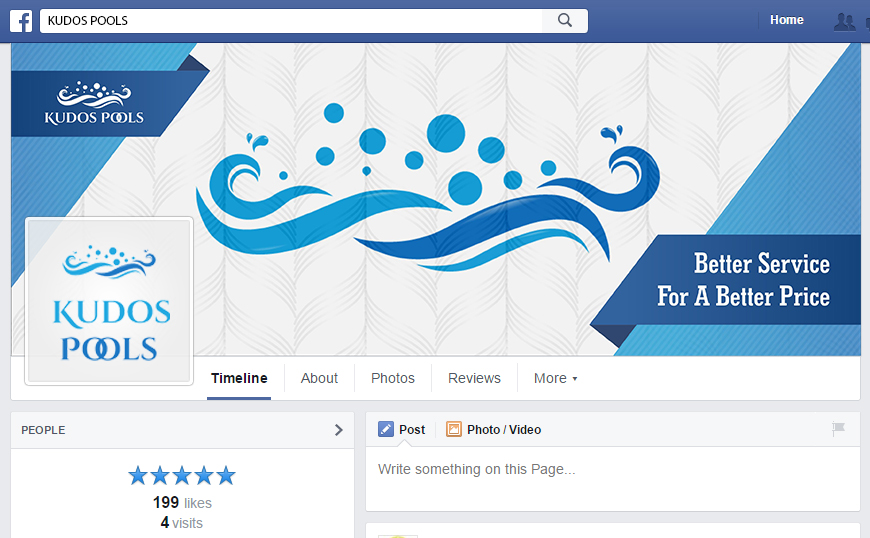Click the flag icon in composer

click(838, 428)
